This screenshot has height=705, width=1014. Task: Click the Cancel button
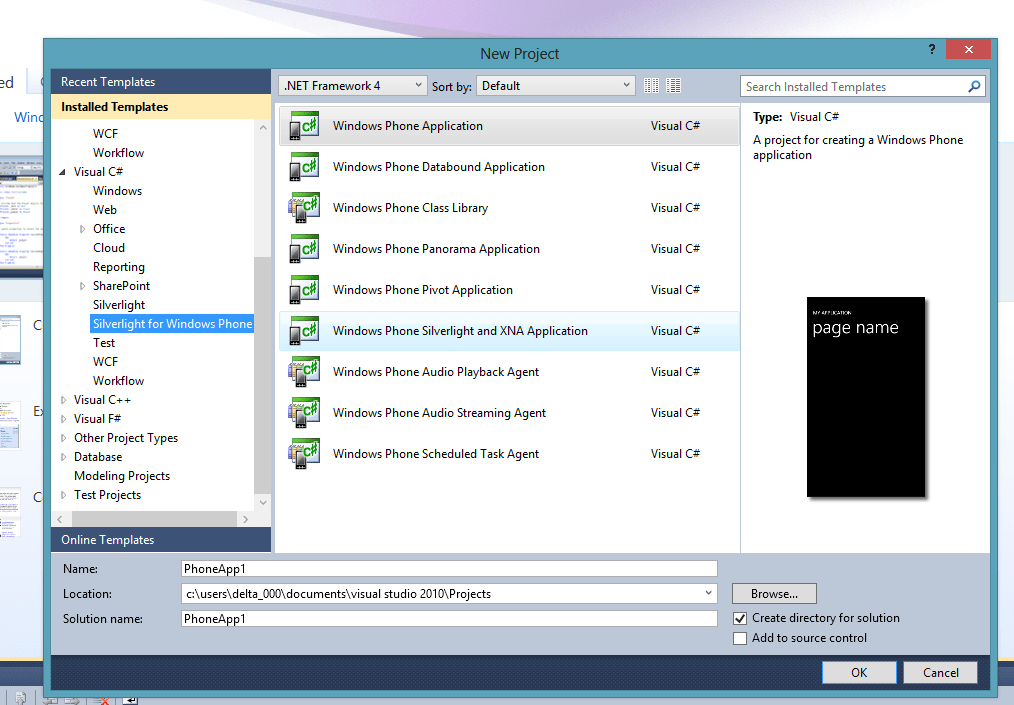pos(940,673)
